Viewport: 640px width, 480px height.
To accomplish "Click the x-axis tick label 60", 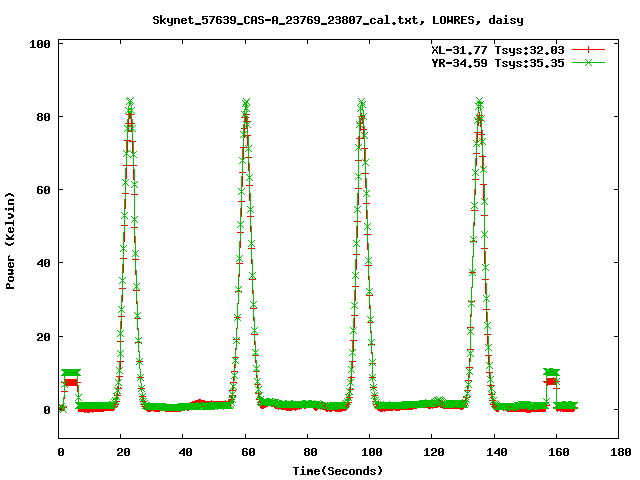I will [248, 452].
